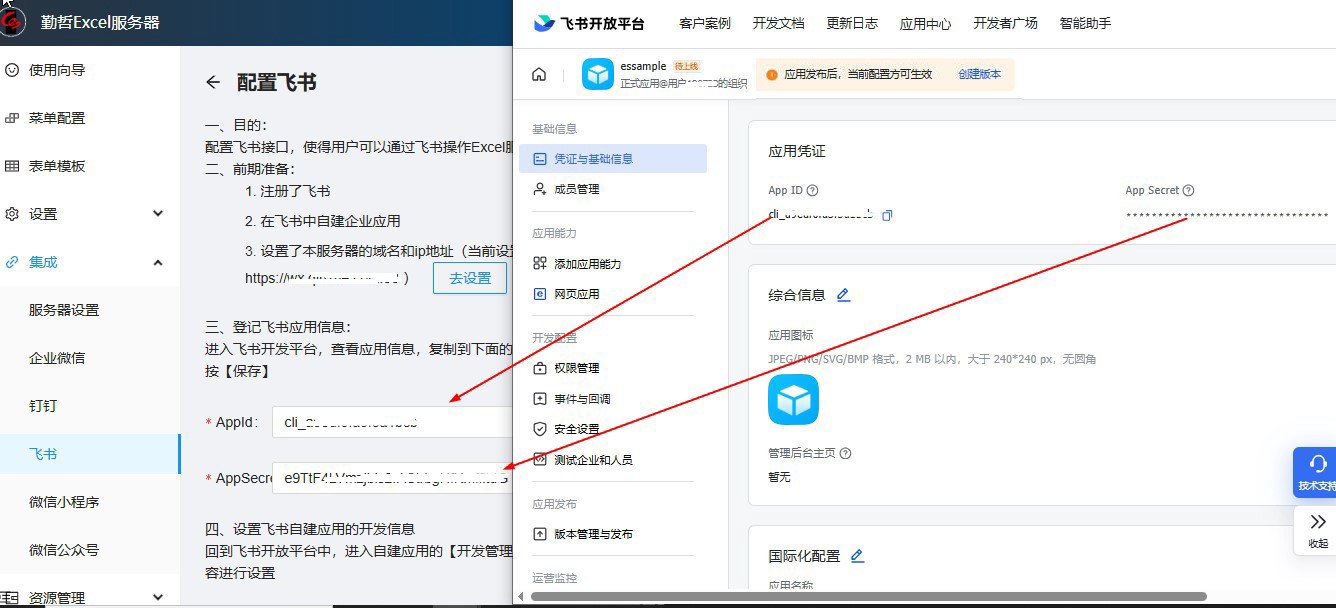Click the 去设置 button
Viewport: 1336px width, 608px height.
click(469, 278)
